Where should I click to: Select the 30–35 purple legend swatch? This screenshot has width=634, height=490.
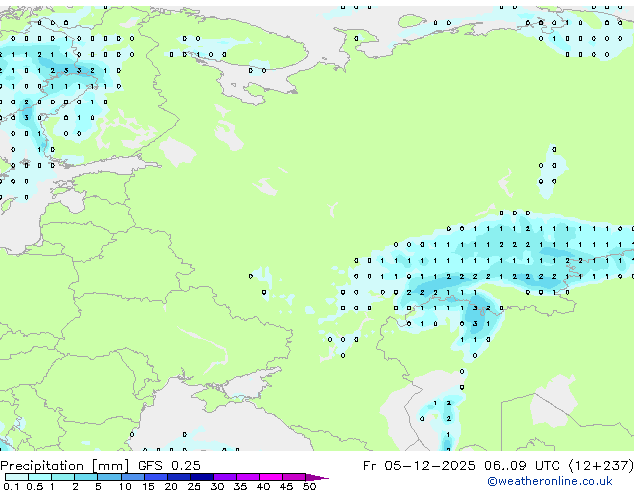(225, 477)
